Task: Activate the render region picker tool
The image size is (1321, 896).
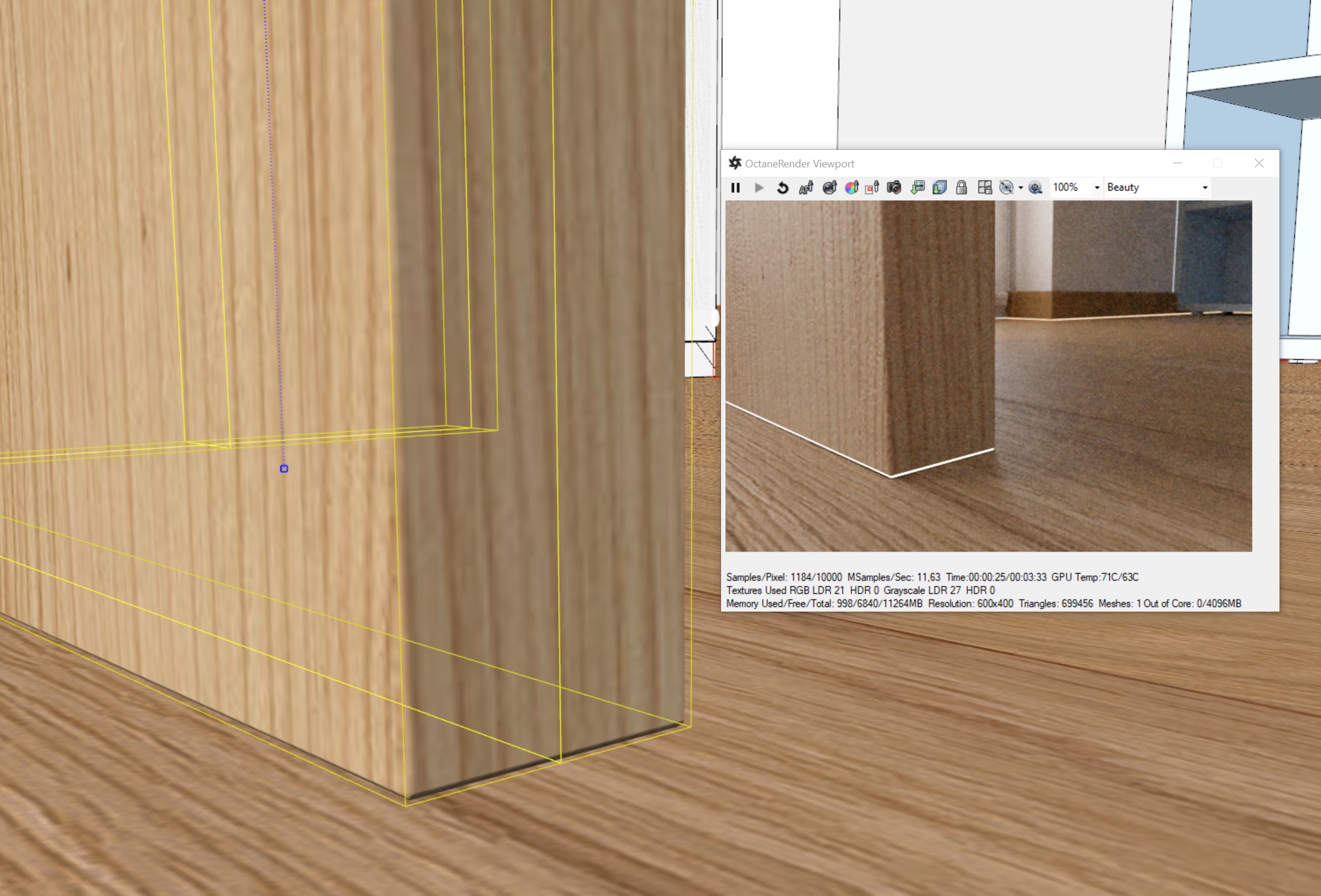Action: point(872,187)
